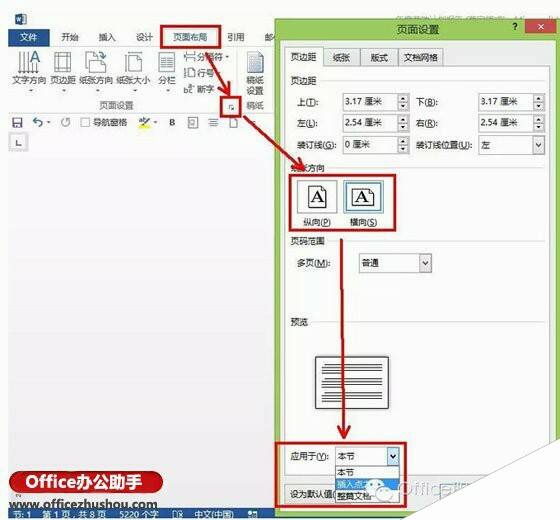
Task: Open the highlight color dropdown arrow
Action: [x=155, y=122]
